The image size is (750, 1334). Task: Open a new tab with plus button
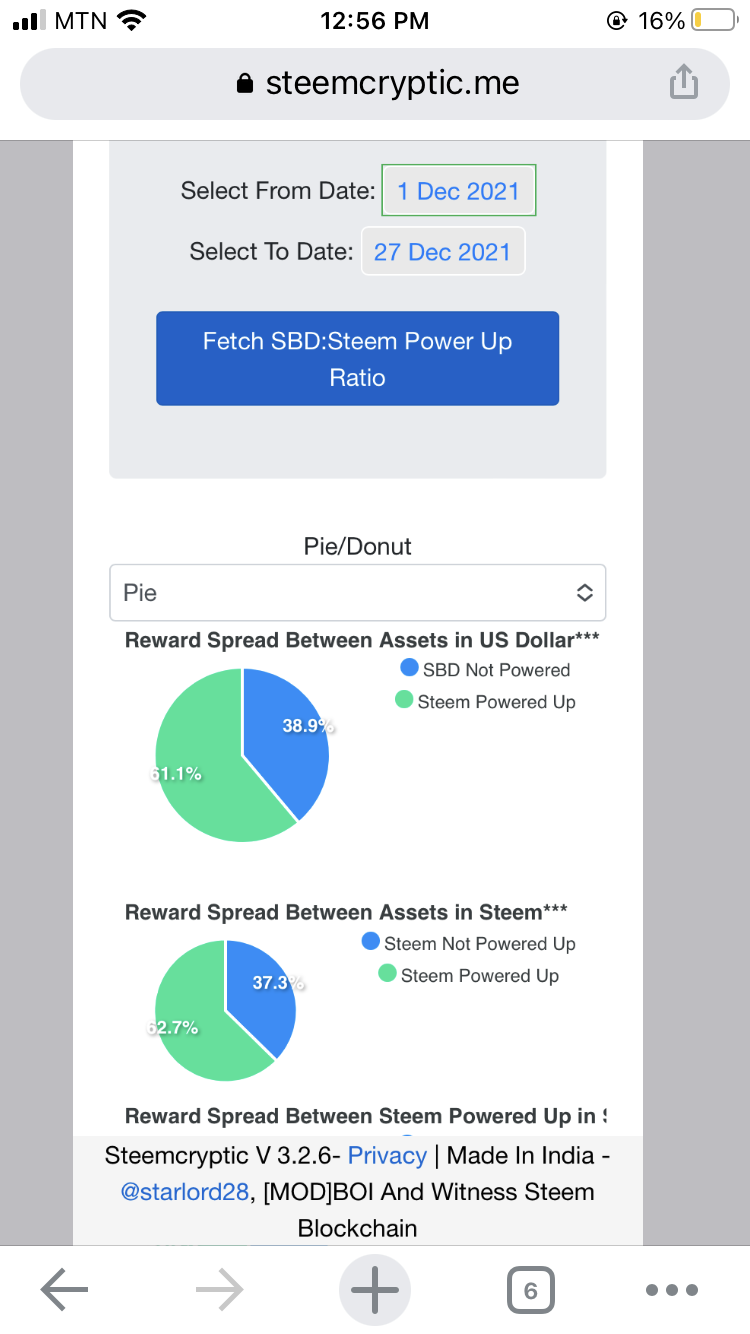(x=375, y=1290)
